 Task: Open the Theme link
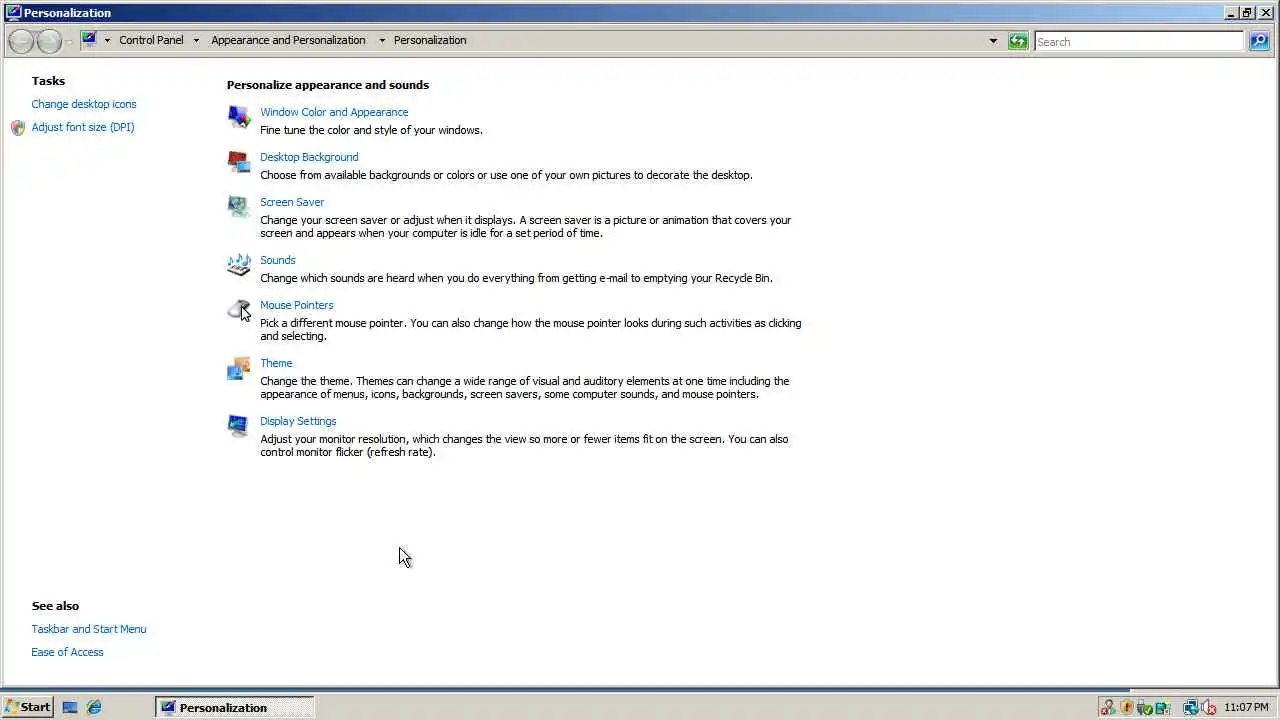point(276,363)
